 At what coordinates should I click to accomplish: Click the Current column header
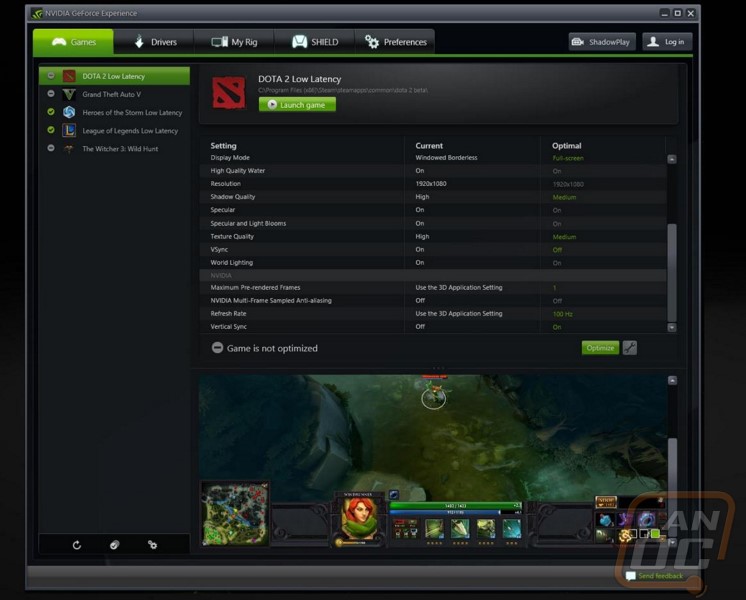pos(429,146)
